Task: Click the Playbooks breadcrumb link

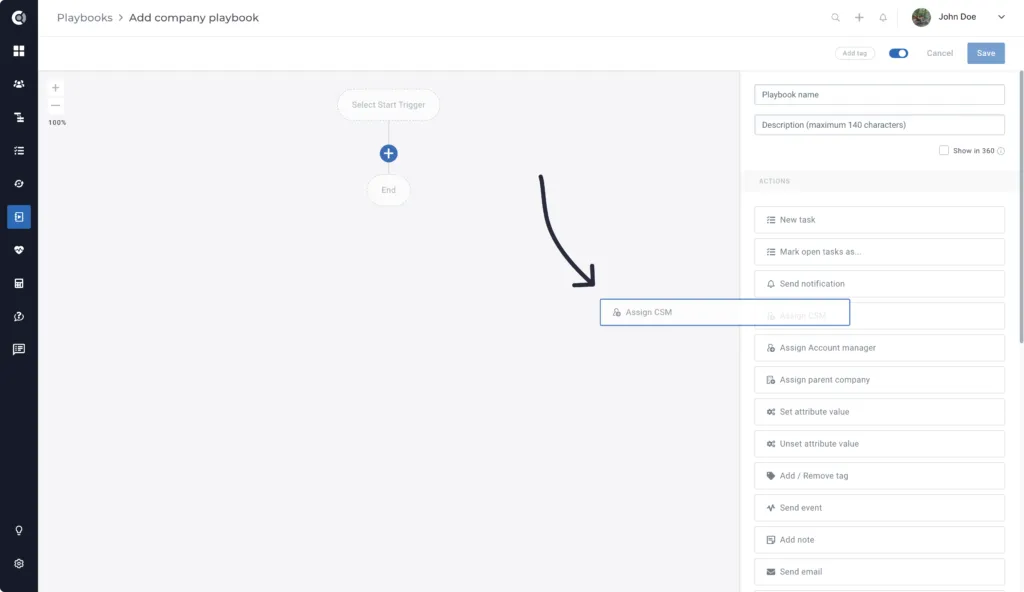Action: click(x=84, y=18)
